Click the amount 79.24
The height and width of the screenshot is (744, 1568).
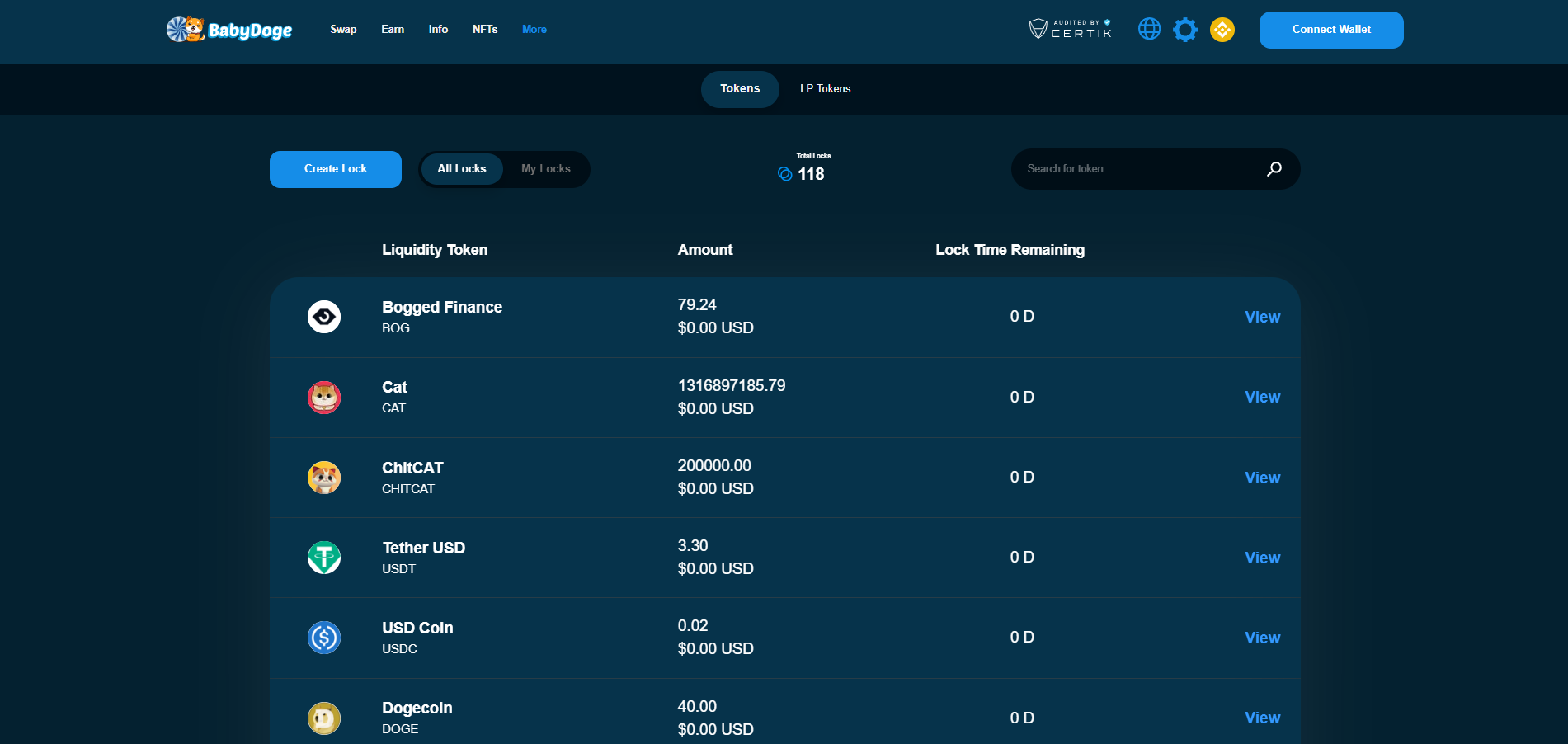pyautogui.click(x=697, y=304)
